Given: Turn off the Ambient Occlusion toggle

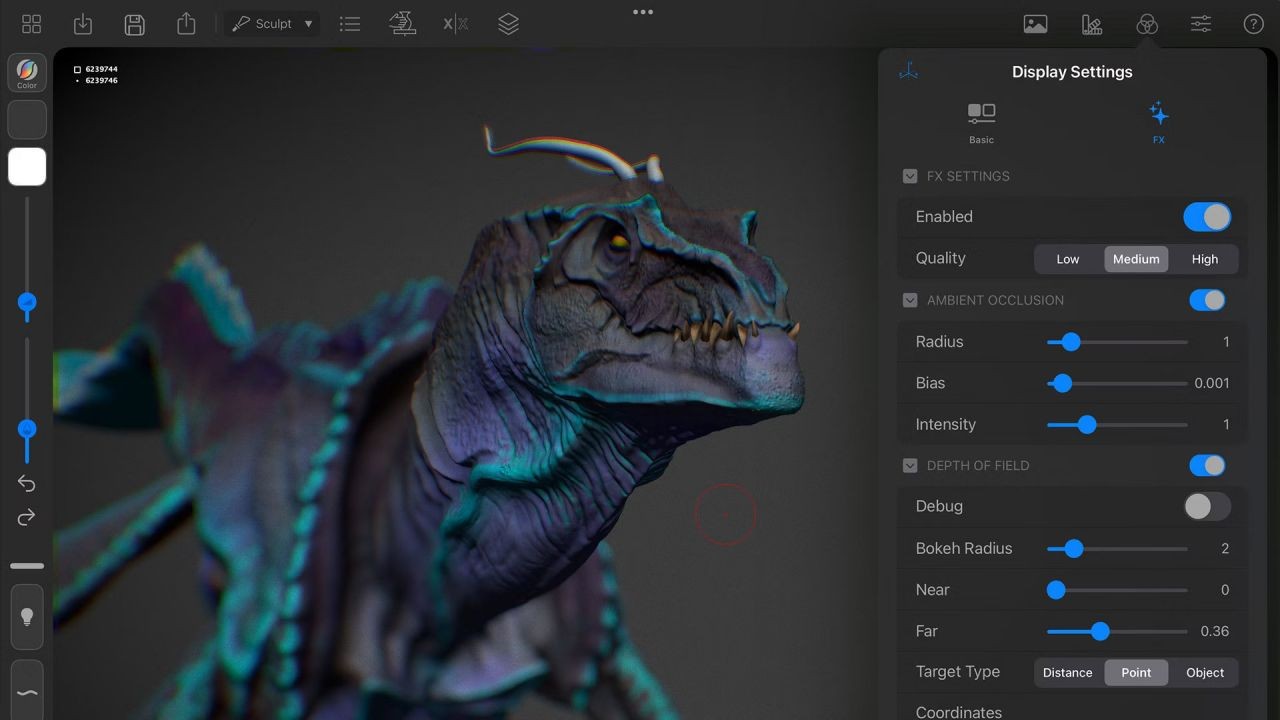Looking at the screenshot, I should point(1207,300).
